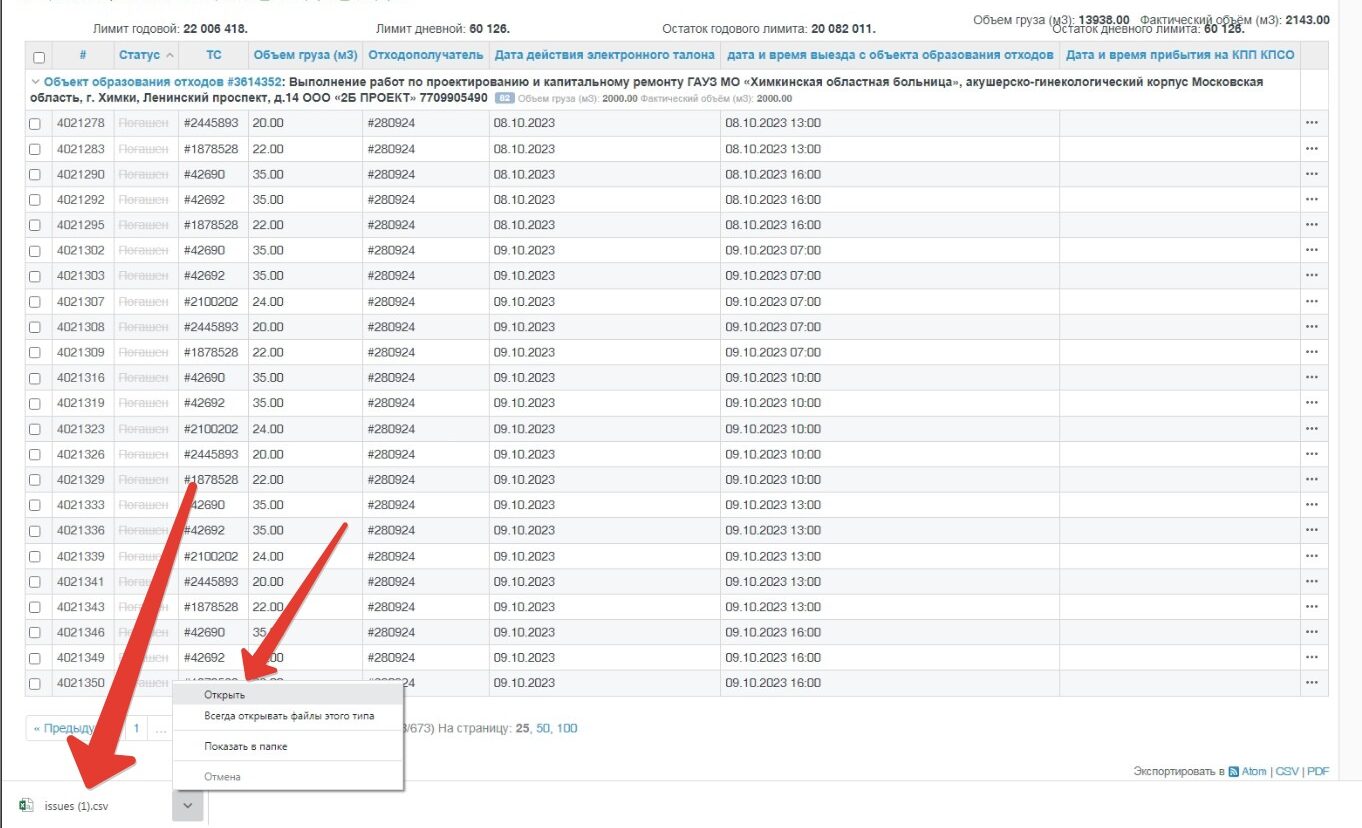Open vehicle #2100202 on row 4021307
This screenshot has width=1362, height=828.
tap(211, 301)
